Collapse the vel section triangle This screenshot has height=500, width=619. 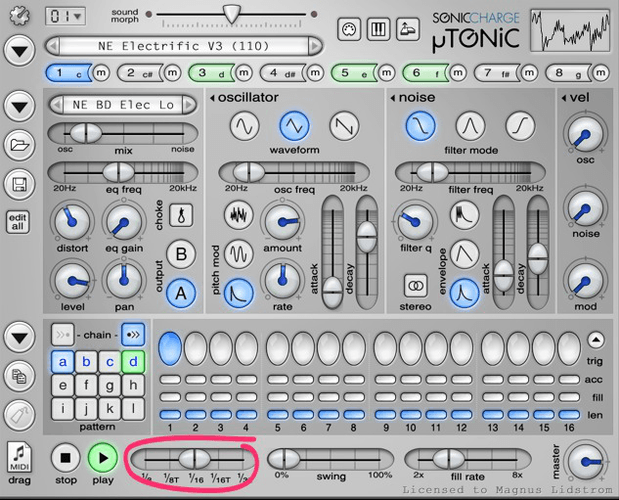[x=564, y=98]
